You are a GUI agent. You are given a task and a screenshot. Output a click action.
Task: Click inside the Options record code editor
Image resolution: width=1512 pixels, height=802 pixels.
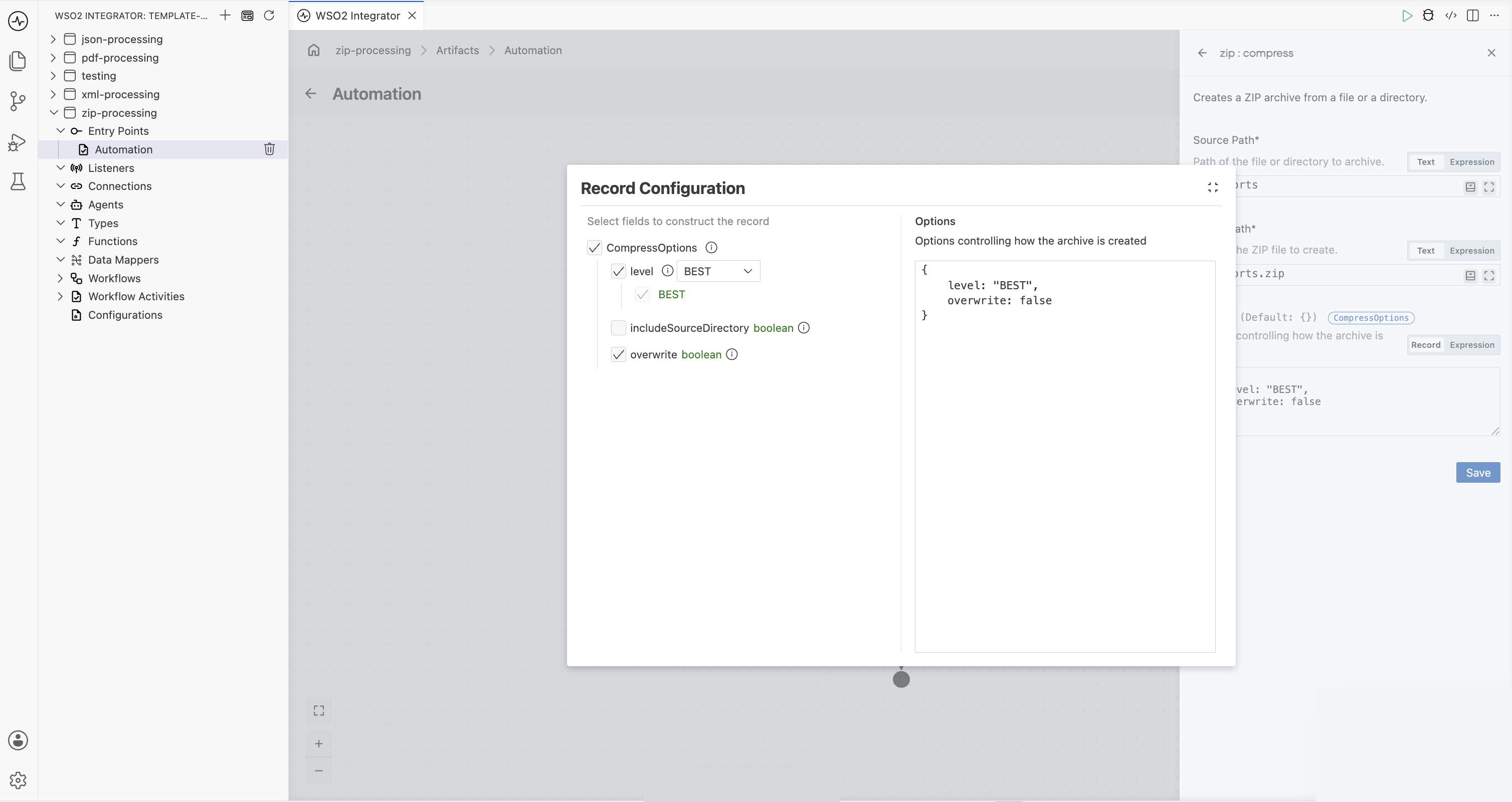pos(1065,457)
